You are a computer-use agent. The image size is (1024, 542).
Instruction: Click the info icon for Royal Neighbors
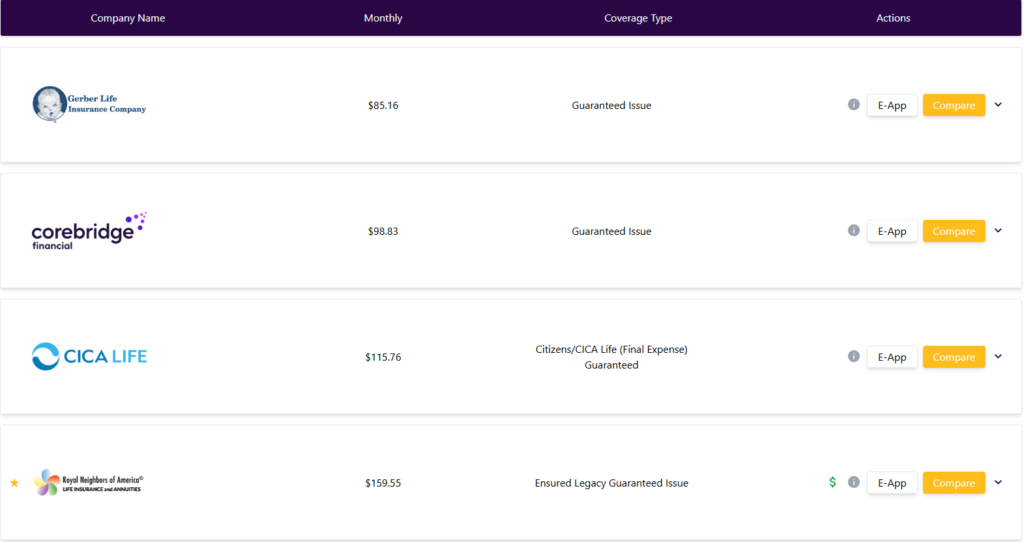[854, 482]
